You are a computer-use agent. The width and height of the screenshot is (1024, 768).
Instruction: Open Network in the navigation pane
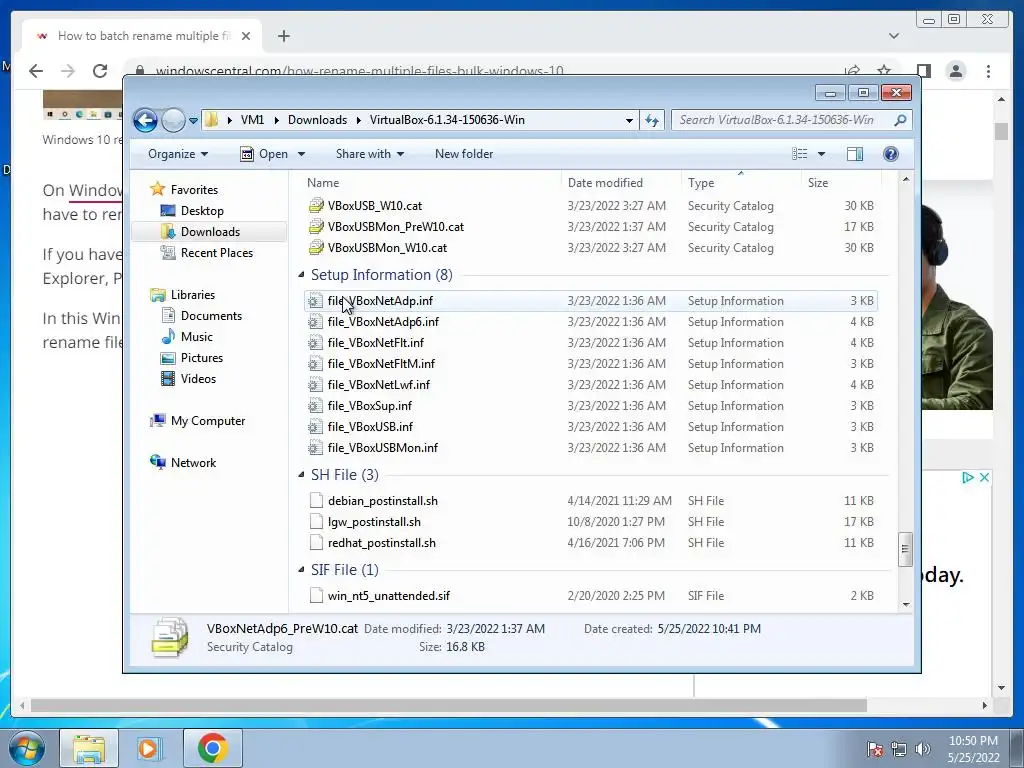point(193,462)
